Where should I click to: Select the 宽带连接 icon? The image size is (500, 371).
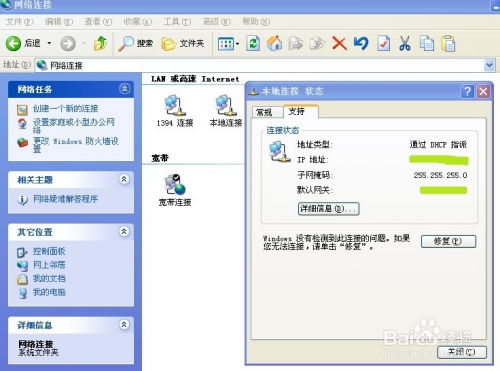point(175,190)
